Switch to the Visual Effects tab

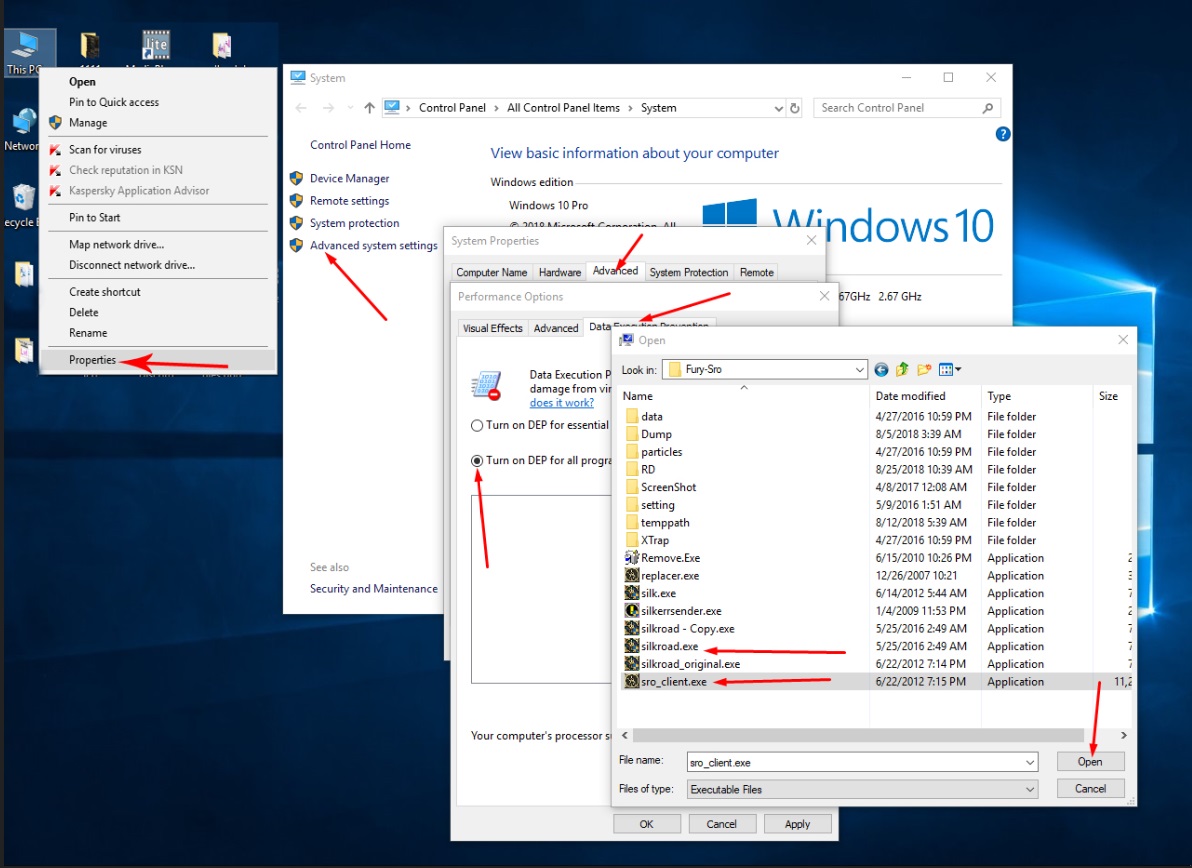click(x=493, y=328)
